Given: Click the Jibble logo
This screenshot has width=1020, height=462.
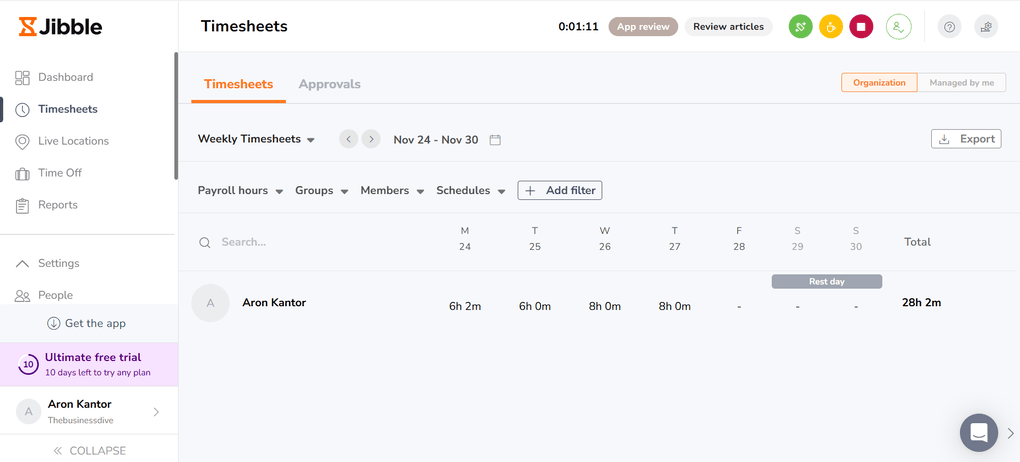Looking at the screenshot, I should [60, 27].
